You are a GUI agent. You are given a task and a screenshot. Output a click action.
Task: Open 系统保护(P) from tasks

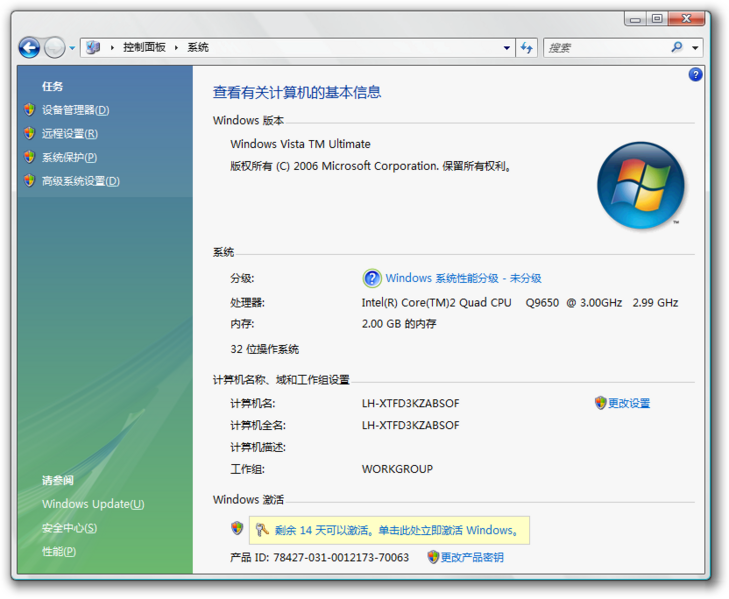(x=69, y=158)
